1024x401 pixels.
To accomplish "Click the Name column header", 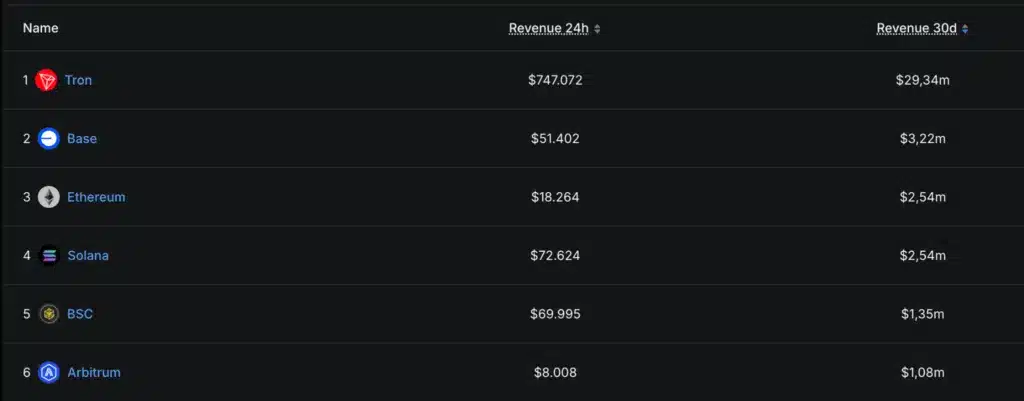I will (x=40, y=28).
